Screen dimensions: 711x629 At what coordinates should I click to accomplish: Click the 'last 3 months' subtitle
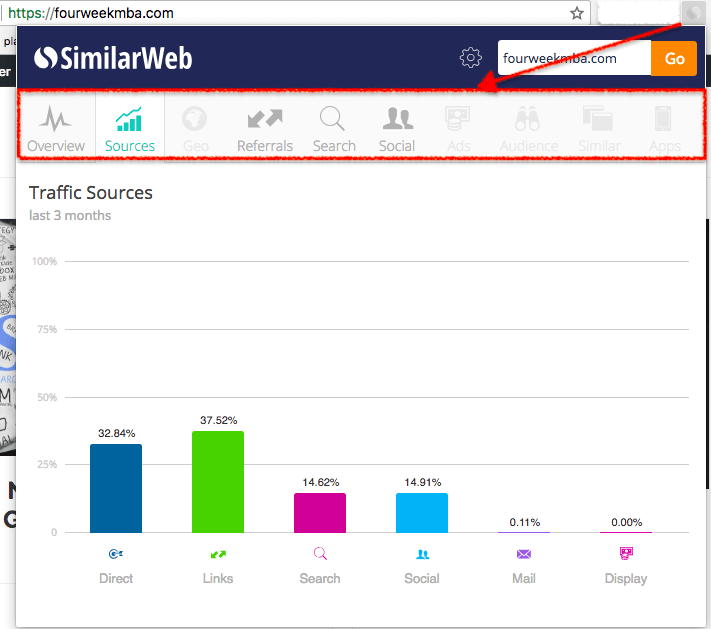click(x=70, y=215)
